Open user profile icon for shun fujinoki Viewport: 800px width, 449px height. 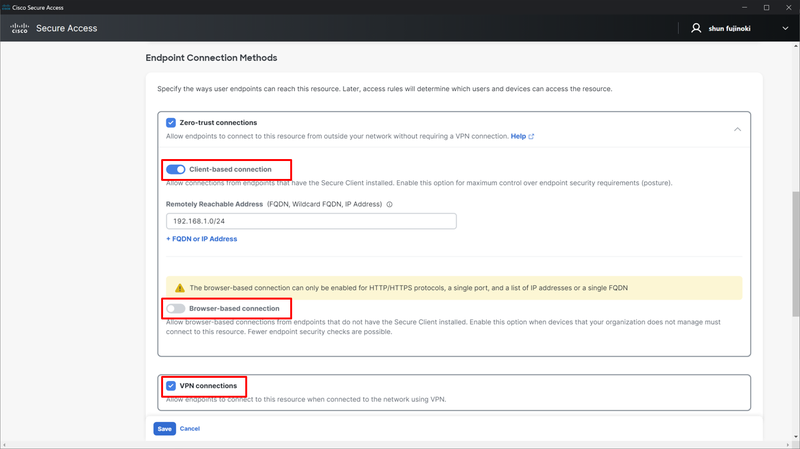click(696, 28)
